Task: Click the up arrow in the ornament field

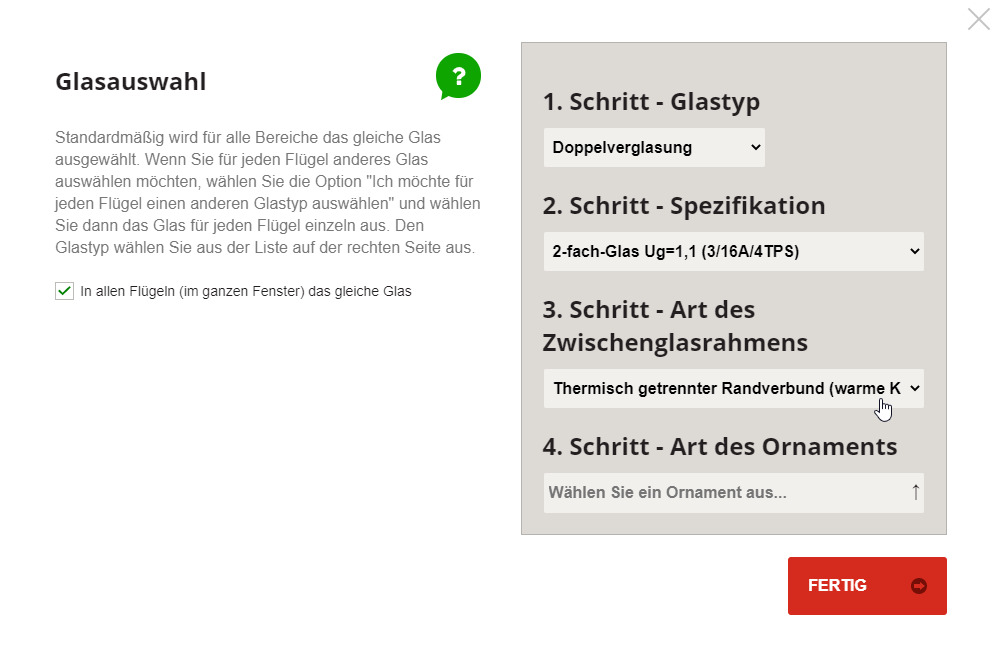Action: pos(915,492)
